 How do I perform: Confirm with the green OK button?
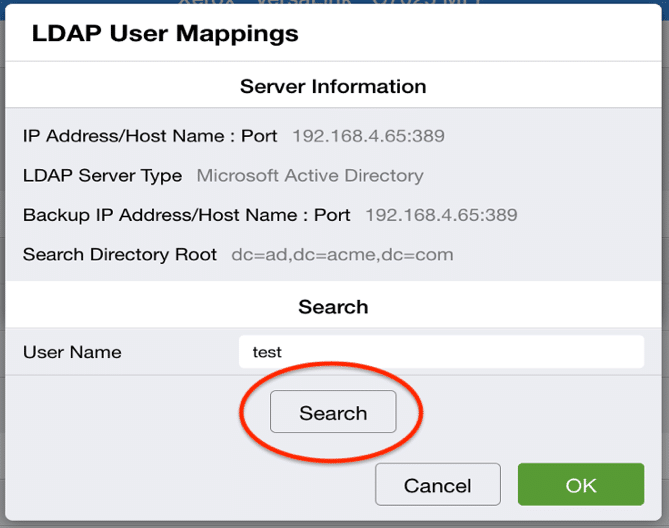click(x=581, y=484)
